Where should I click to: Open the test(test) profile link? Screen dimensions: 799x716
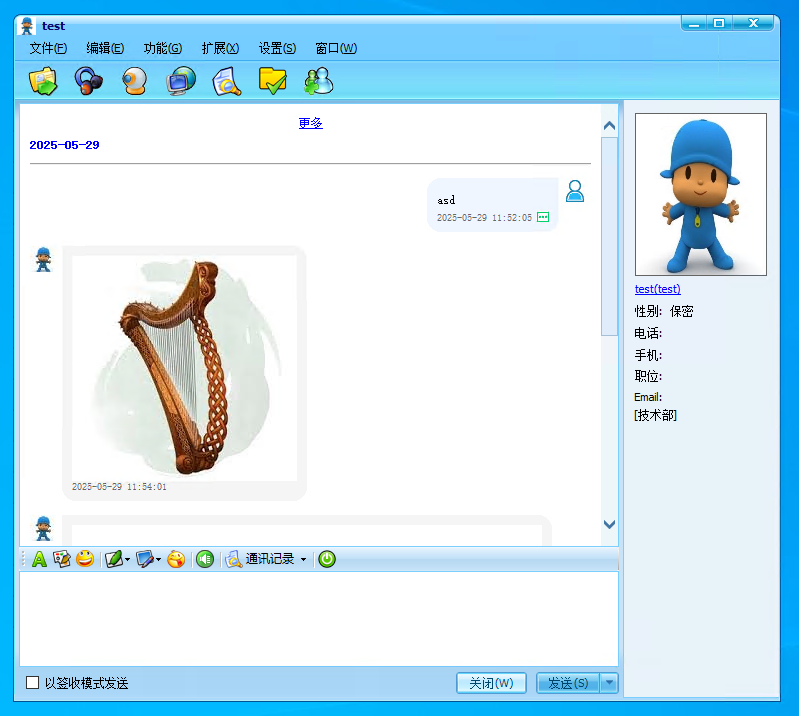(657, 289)
